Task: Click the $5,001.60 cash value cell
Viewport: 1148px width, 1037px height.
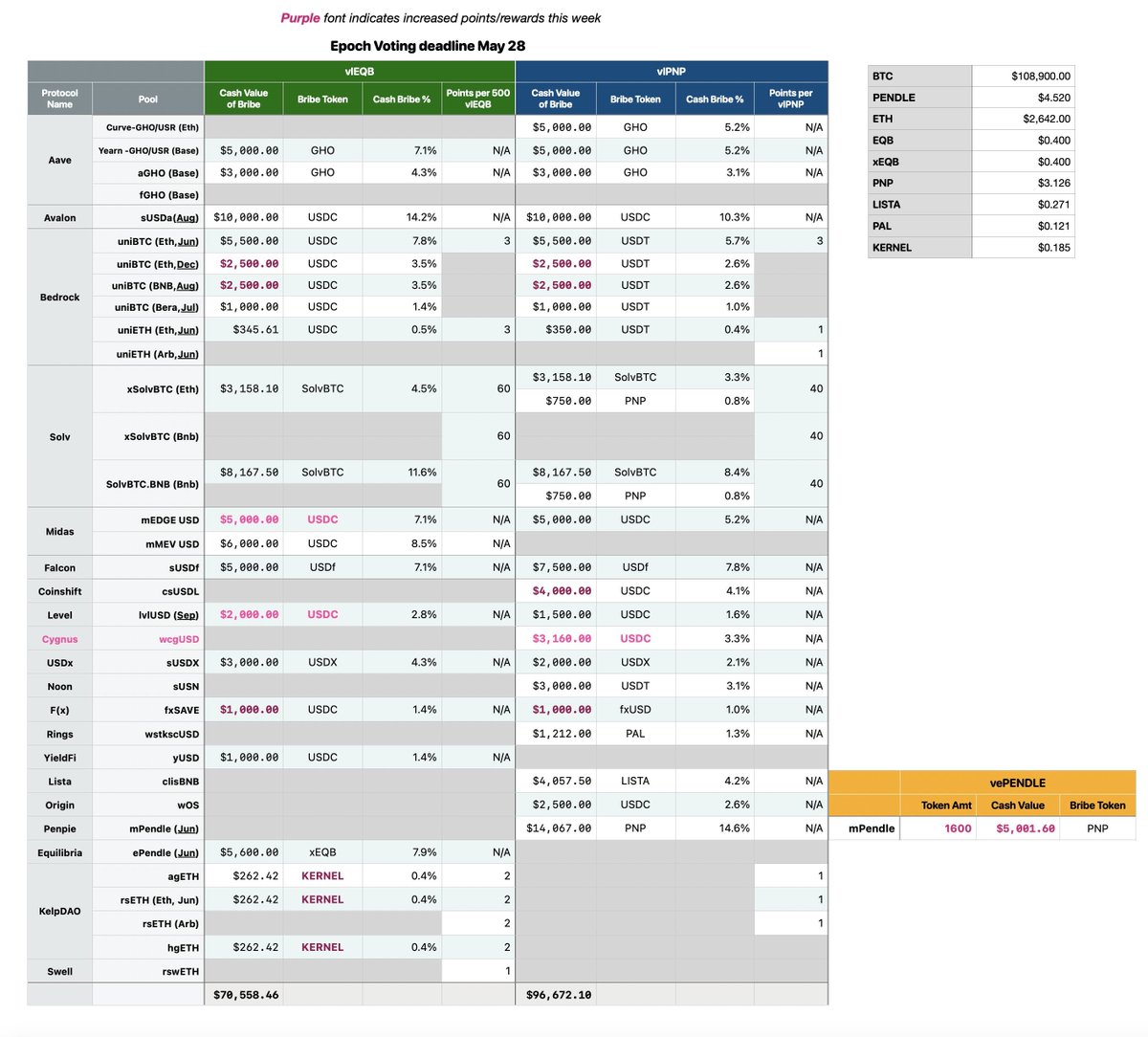Action: 1025,828
